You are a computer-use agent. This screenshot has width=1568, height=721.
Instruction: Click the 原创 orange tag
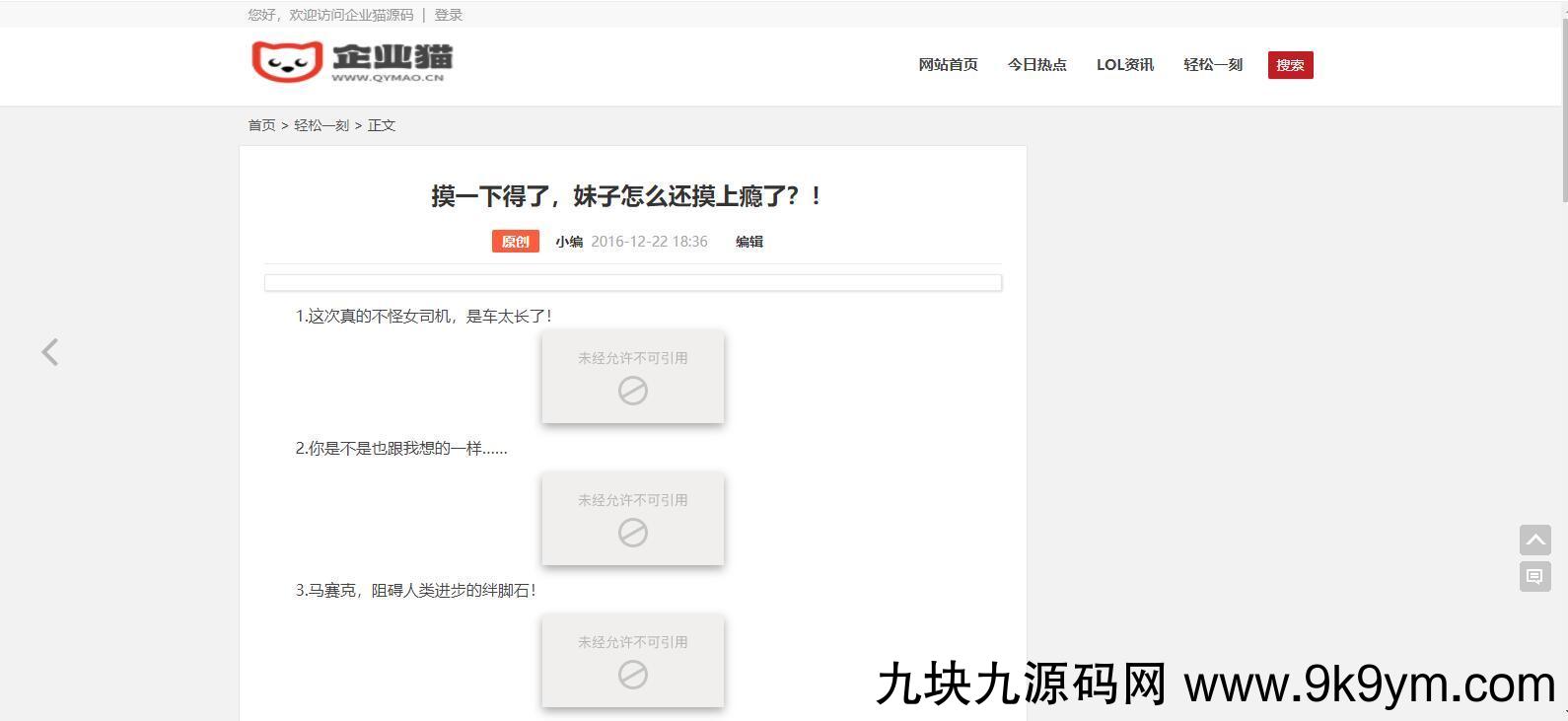[x=515, y=242]
